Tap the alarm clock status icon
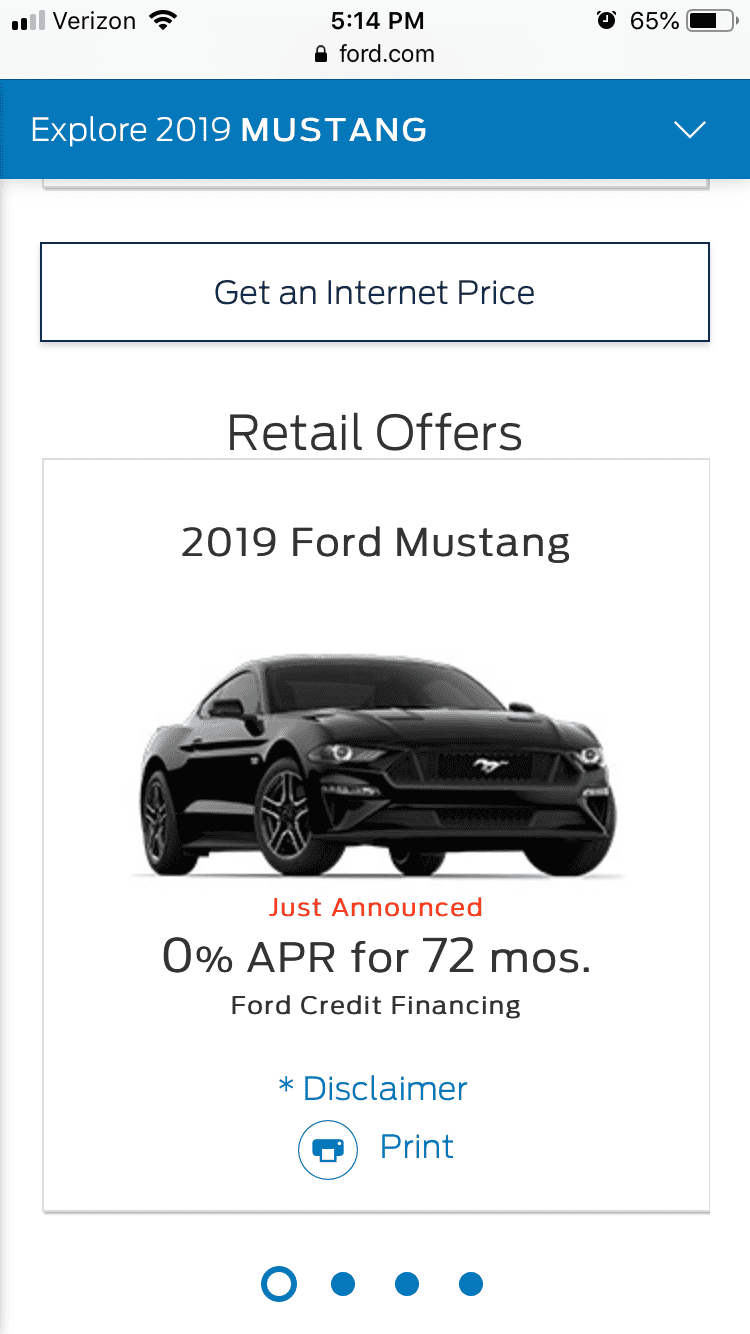Image resolution: width=750 pixels, height=1334 pixels. (606, 20)
